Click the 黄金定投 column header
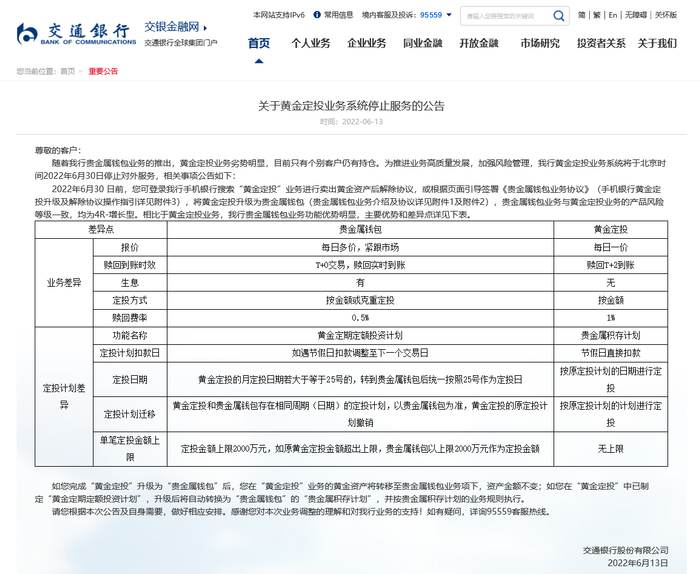The height and width of the screenshot is (574, 700). tap(611, 229)
